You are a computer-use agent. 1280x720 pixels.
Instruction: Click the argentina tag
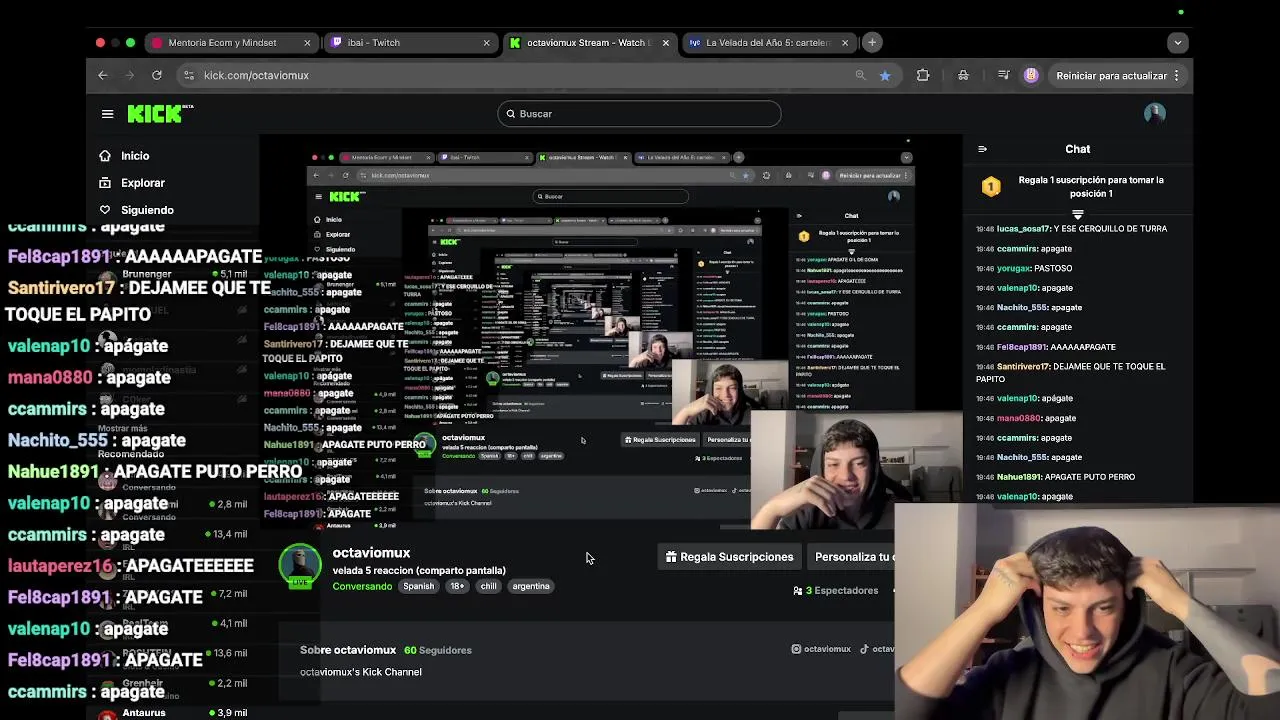(531, 587)
